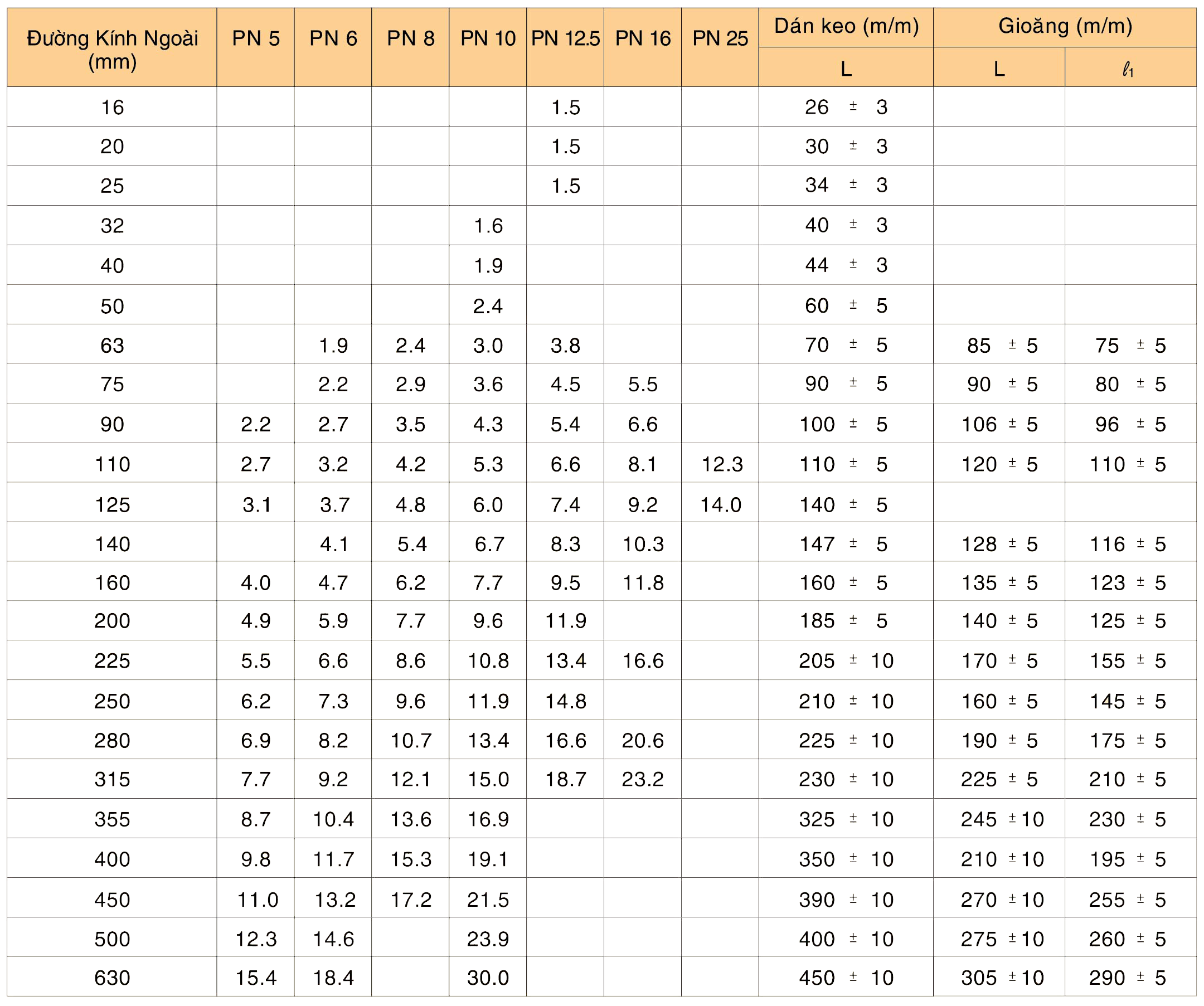Click the 'Đường Kính Ngoài (mm)' column header
This screenshot has width=1204, height=1006.
coord(112,49)
